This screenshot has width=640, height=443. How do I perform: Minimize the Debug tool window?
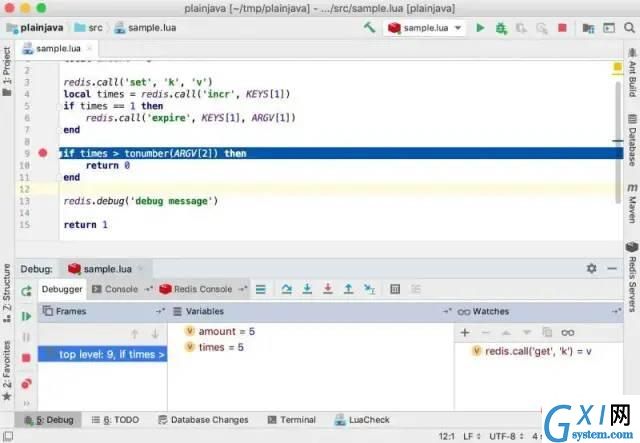click(x=612, y=268)
